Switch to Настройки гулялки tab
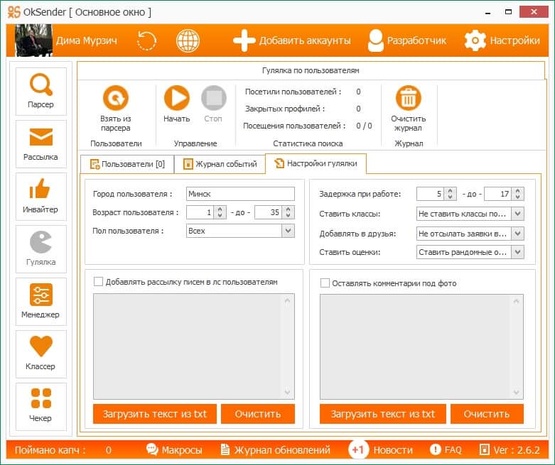This screenshot has height=465, width=555. click(x=316, y=163)
